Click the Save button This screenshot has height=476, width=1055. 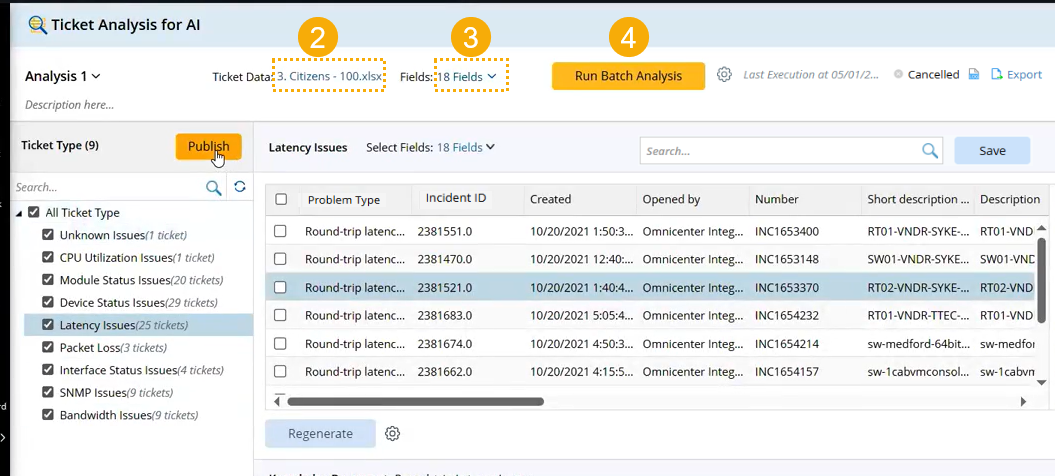coord(992,151)
